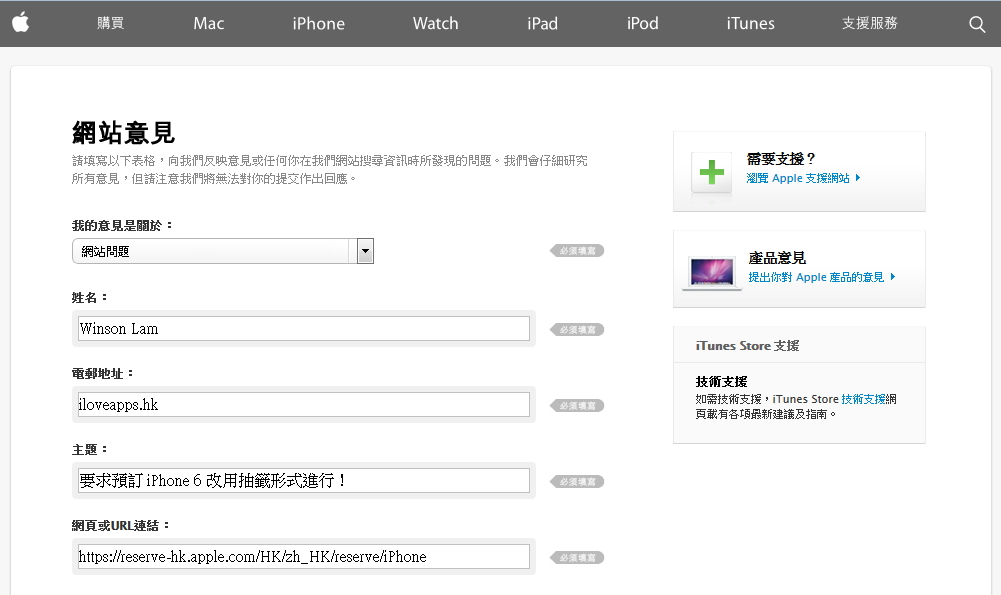Click the 主題 subject input field
This screenshot has width=1001, height=595.
pos(304,481)
